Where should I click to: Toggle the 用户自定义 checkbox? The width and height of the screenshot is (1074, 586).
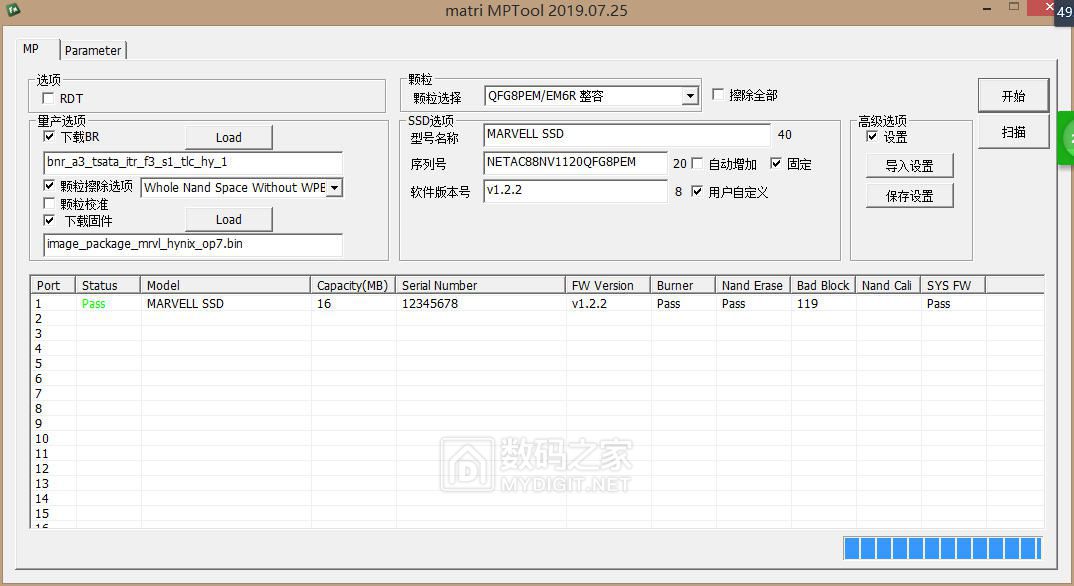697,191
